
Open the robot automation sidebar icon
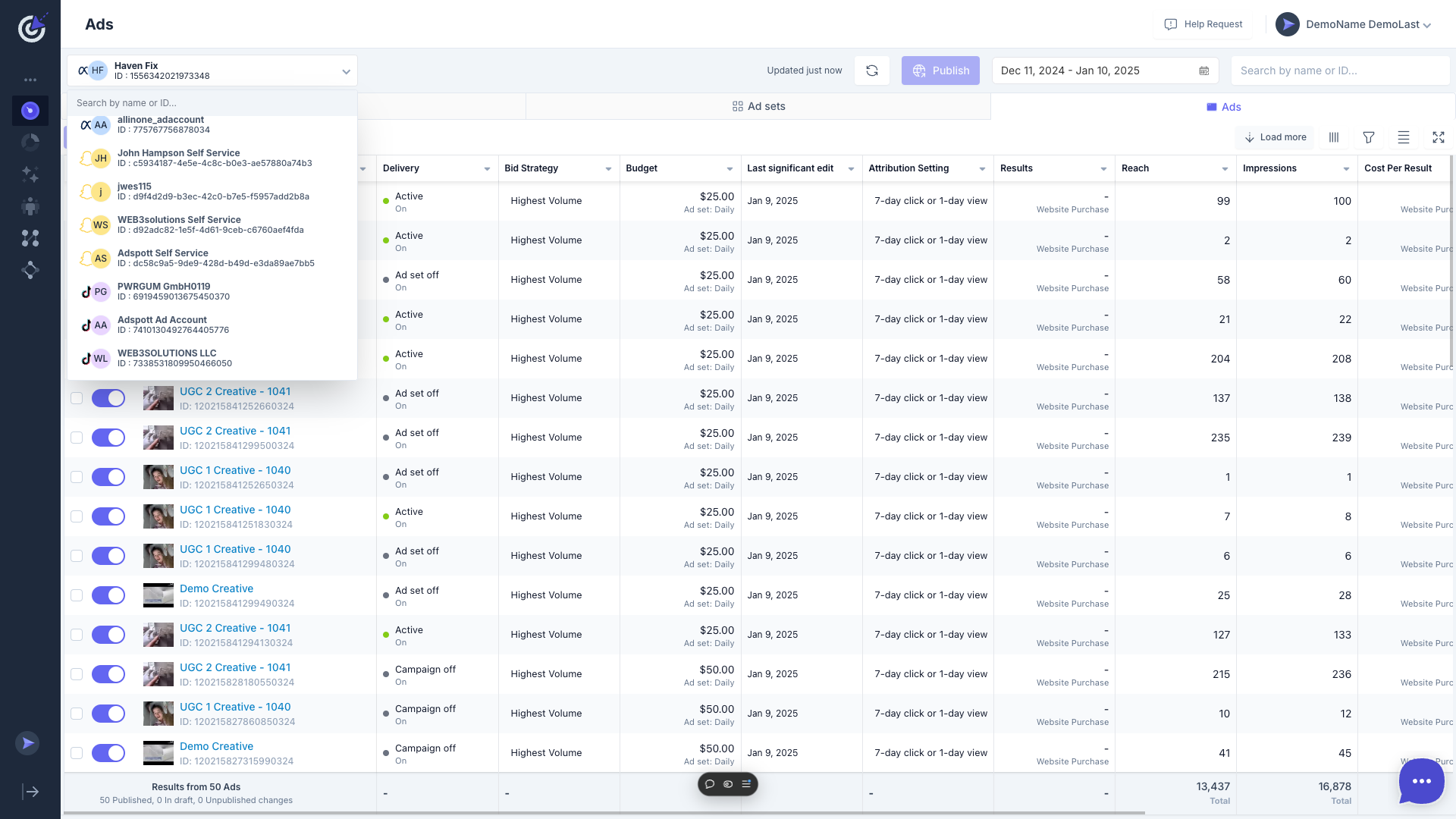[x=30, y=206]
